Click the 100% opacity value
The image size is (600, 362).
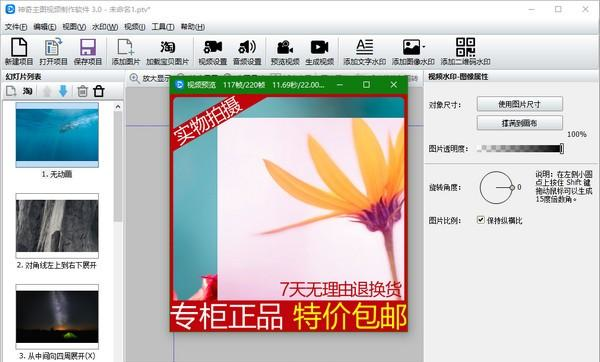[577, 134]
